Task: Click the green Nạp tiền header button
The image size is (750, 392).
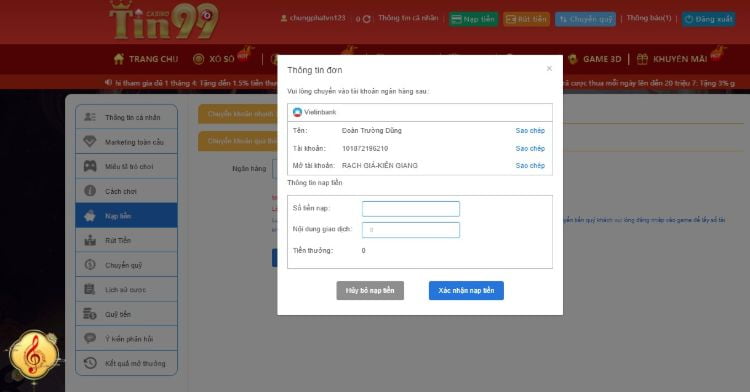Action: (x=474, y=19)
